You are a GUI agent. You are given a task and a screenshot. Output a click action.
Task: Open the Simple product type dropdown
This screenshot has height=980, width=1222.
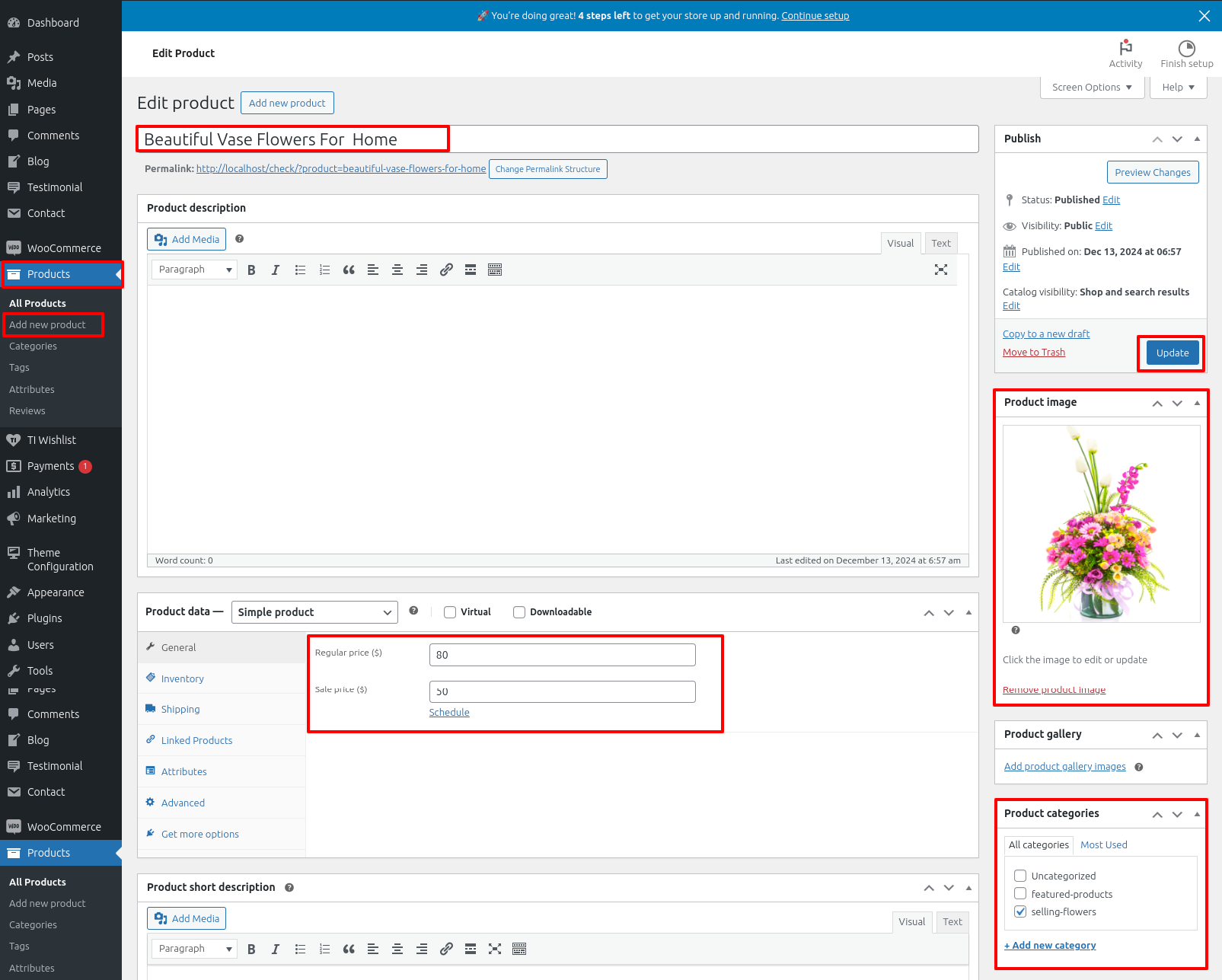pyautogui.click(x=314, y=612)
